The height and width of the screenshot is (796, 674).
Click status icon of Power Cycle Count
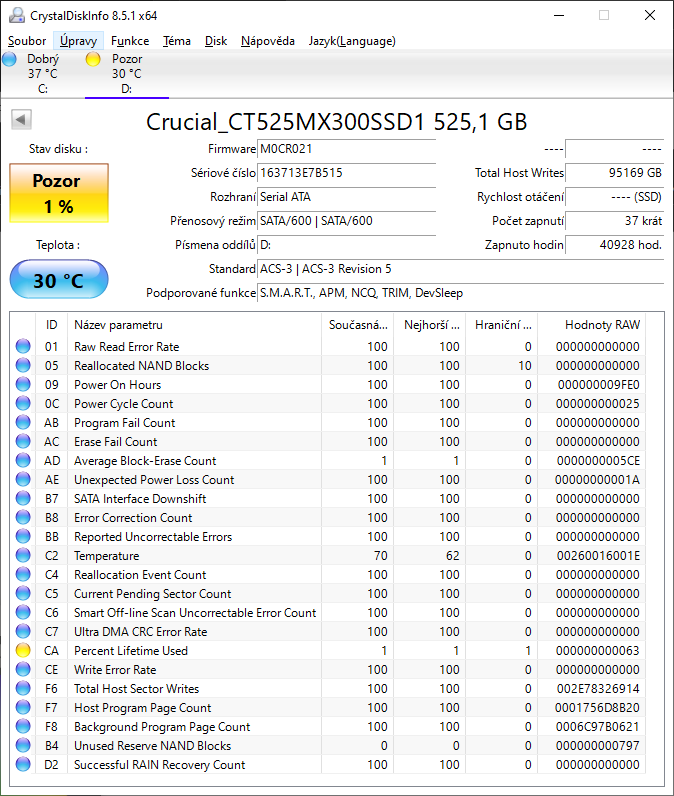(23, 403)
